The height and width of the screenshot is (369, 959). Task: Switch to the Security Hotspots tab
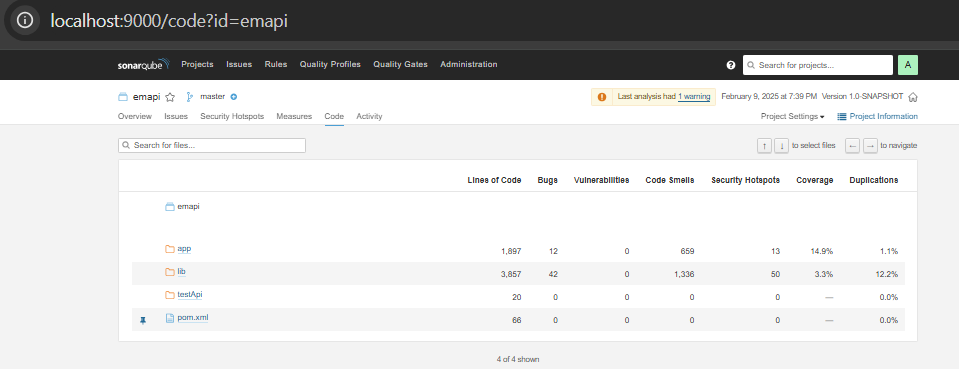(x=232, y=116)
